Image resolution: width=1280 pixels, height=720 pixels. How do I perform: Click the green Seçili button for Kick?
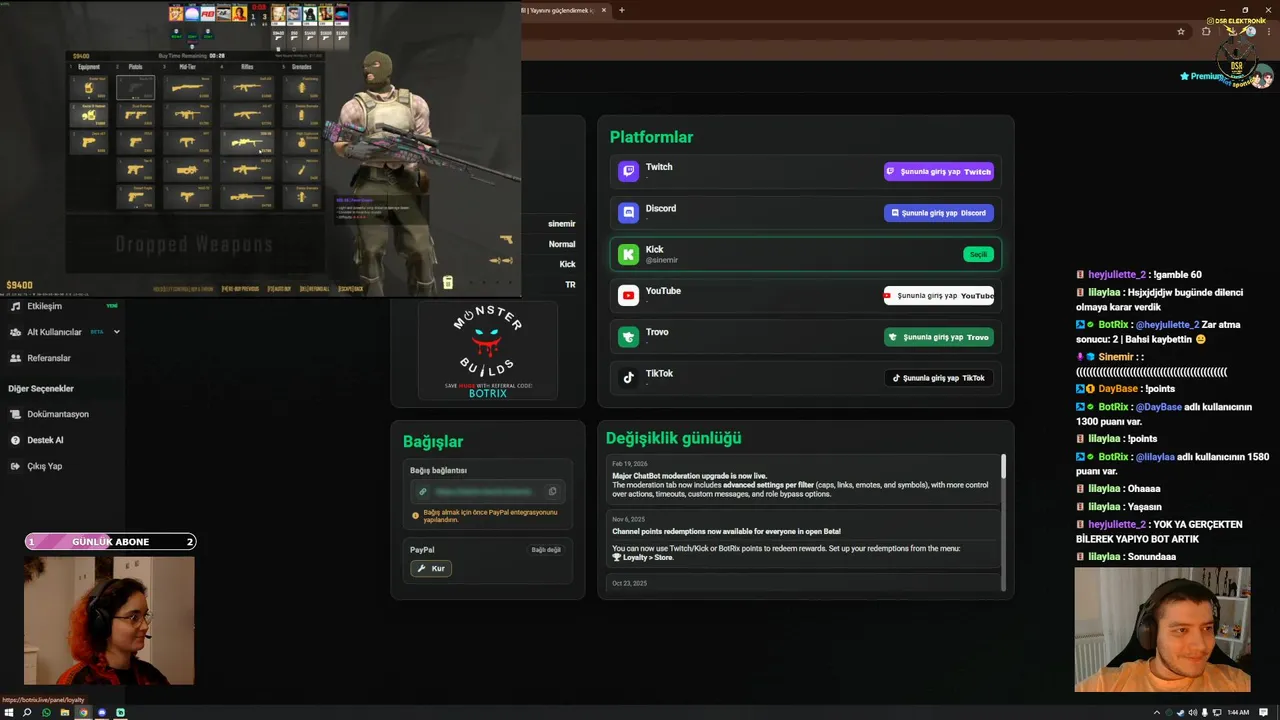point(978,254)
